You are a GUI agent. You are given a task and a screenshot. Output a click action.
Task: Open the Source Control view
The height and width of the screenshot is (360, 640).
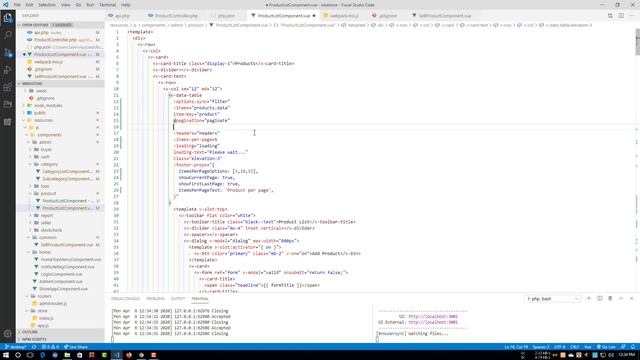(8, 53)
